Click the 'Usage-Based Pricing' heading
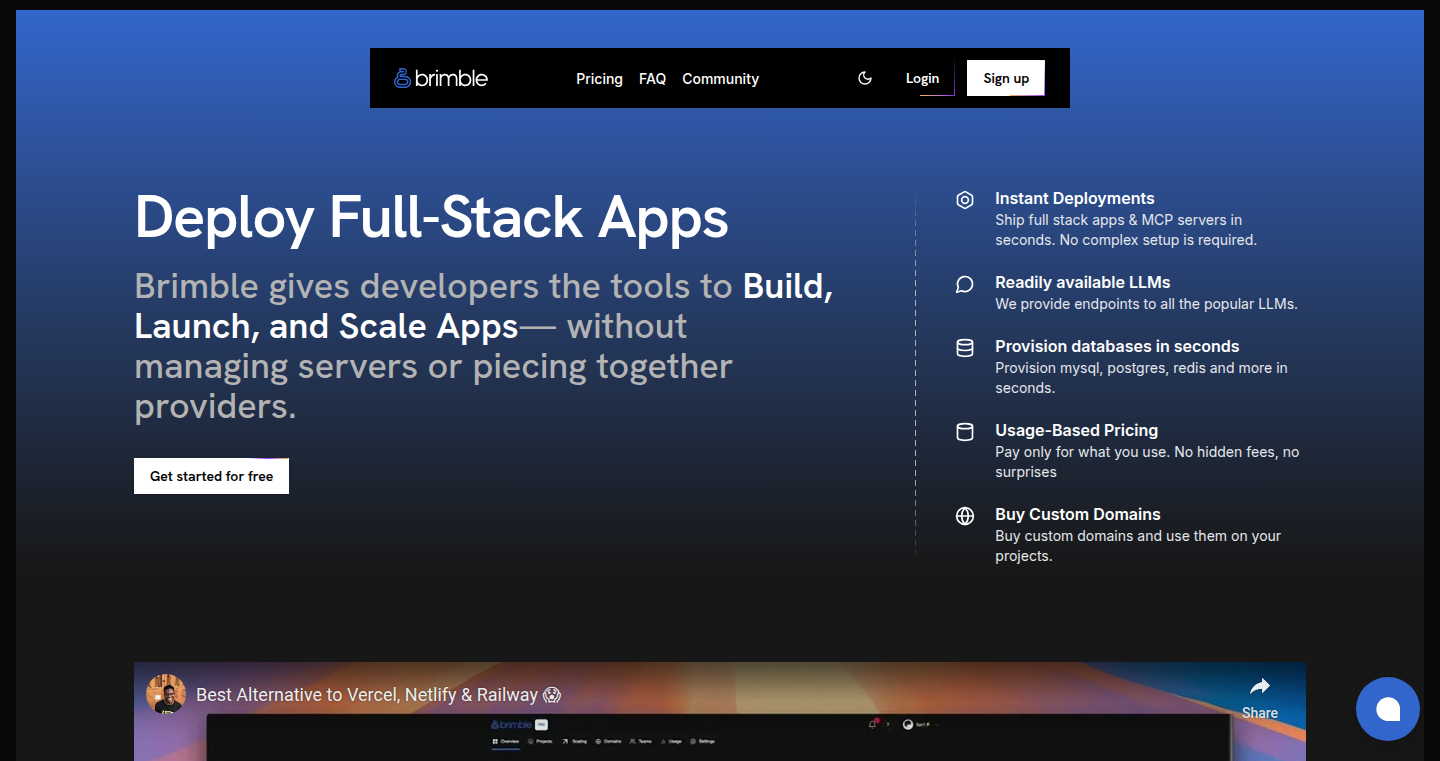This screenshot has width=1440, height=761. (x=1076, y=430)
